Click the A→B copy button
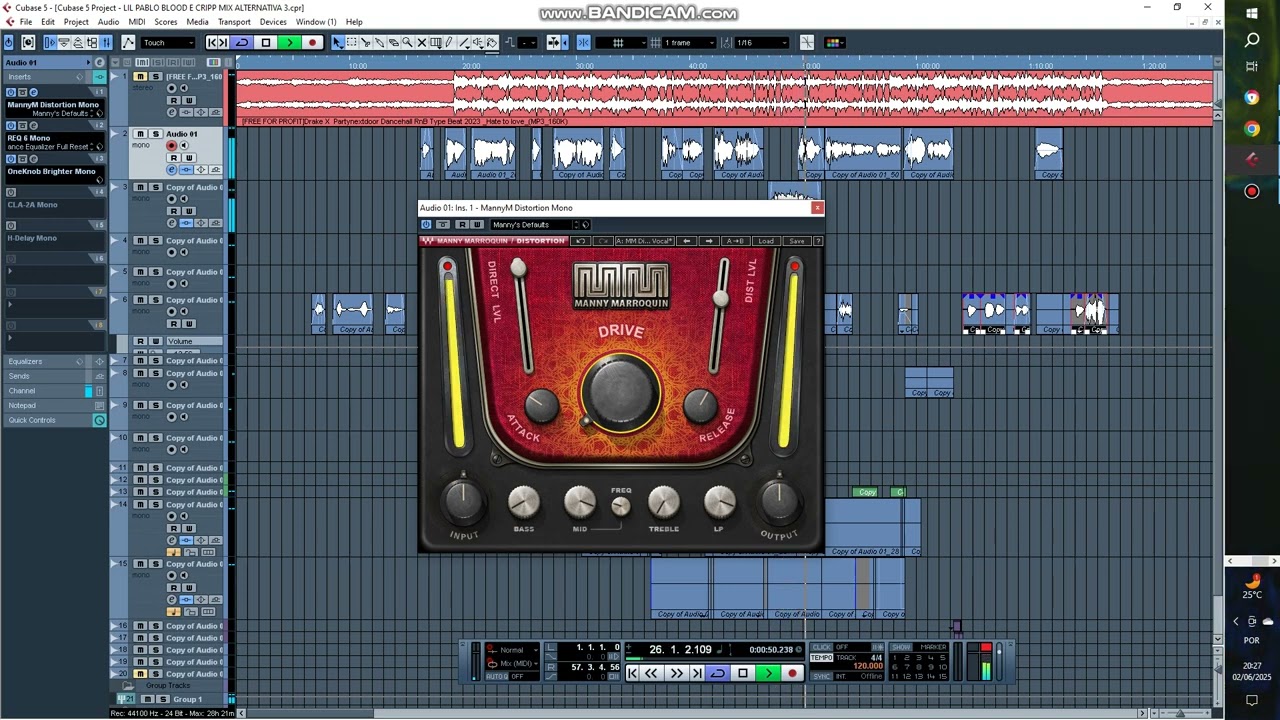 [x=735, y=241]
